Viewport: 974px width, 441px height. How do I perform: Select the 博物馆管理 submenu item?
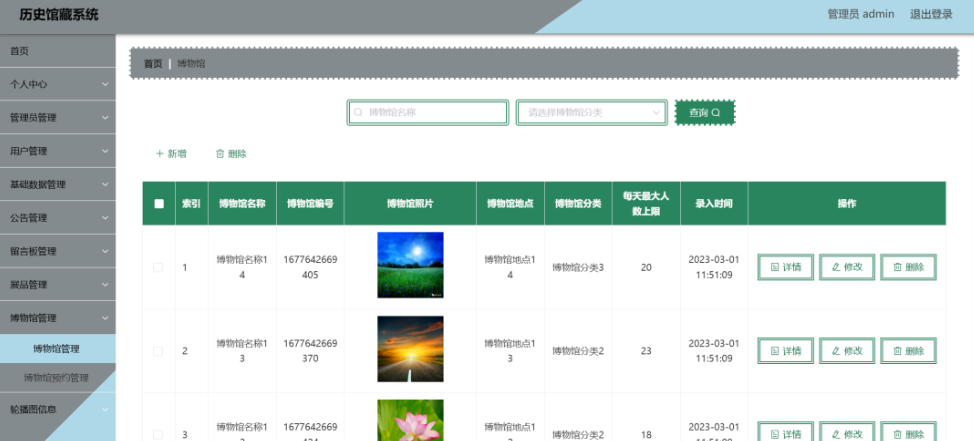(x=58, y=349)
